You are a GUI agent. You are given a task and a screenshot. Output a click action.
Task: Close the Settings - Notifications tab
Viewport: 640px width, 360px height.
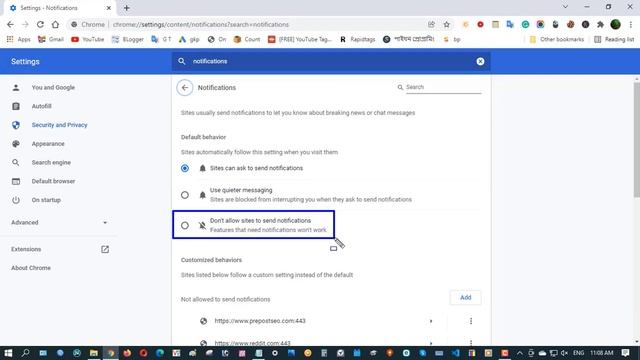109,8
